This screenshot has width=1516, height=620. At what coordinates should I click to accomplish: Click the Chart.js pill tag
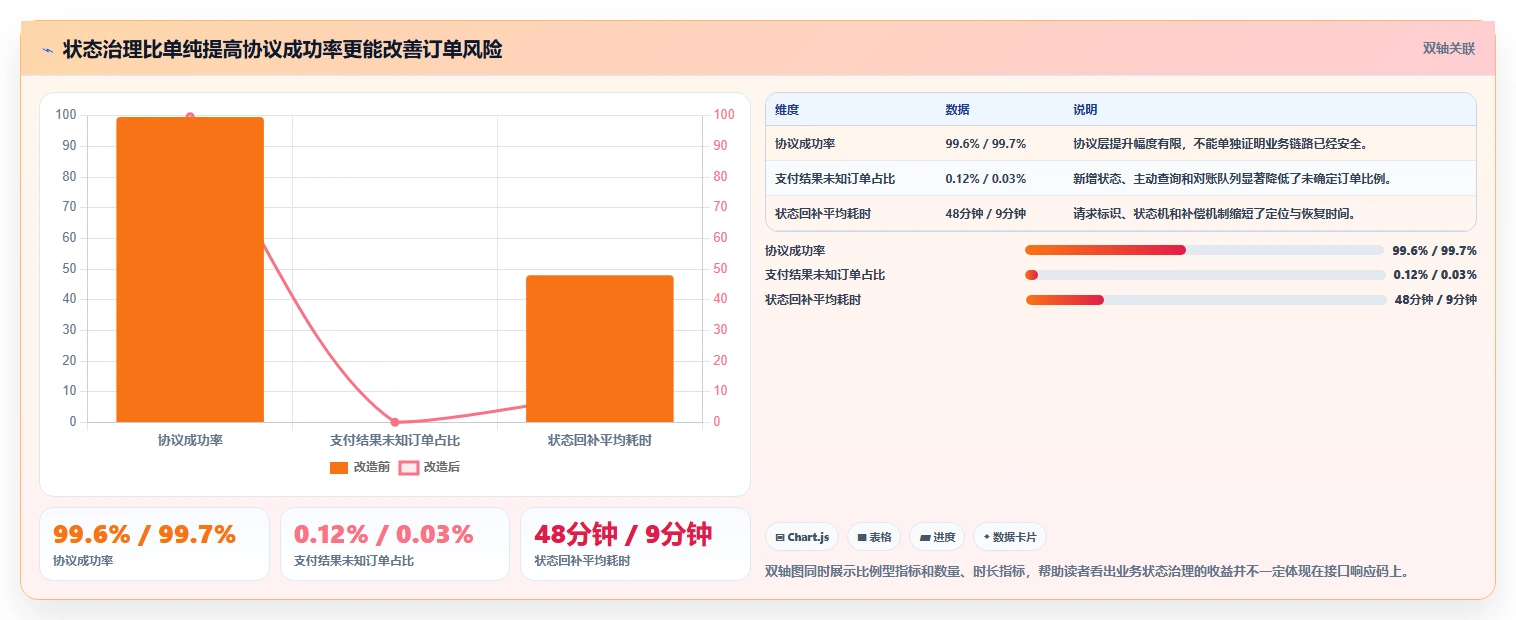[802, 537]
